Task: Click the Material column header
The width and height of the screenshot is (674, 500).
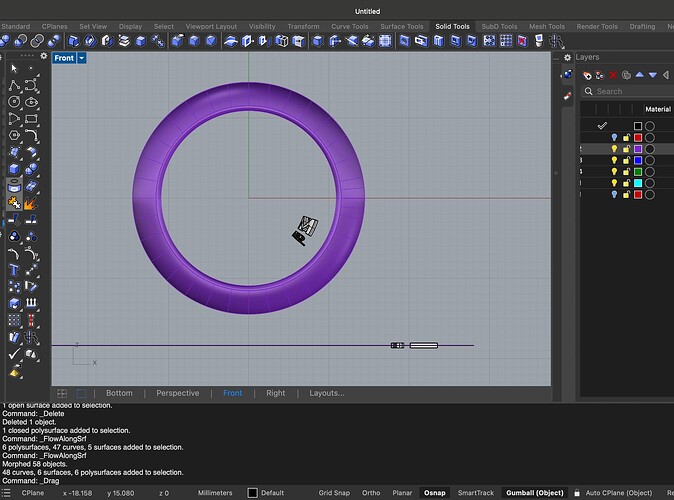Action: pyautogui.click(x=658, y=109)
